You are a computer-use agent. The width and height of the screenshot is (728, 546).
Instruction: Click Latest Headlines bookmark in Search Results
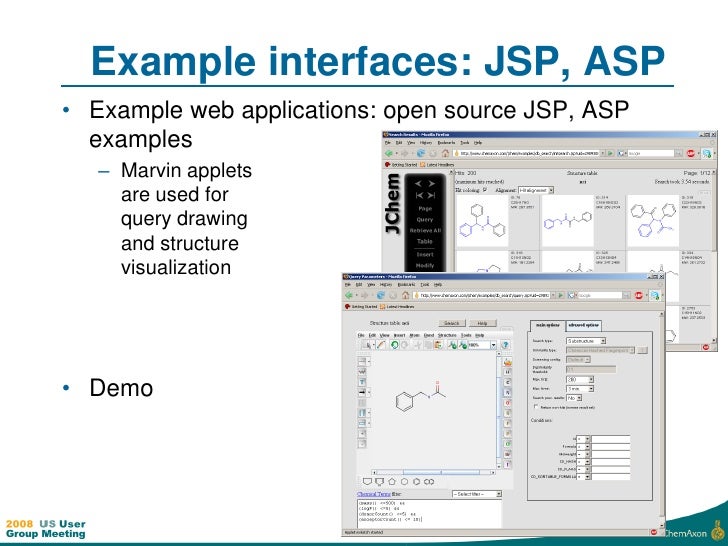(x=437, y=165)
